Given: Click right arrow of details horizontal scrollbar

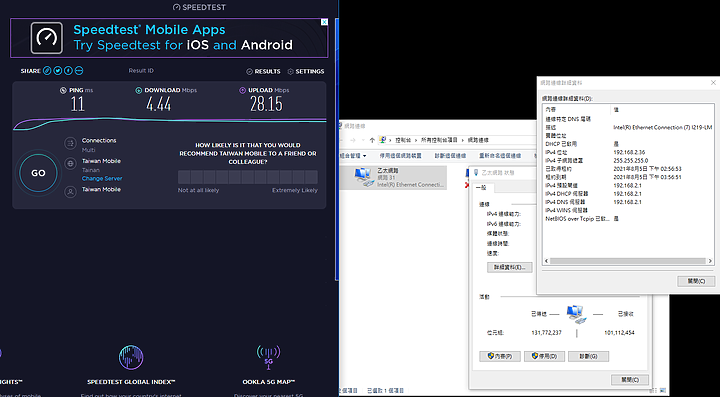Looking at the screenshot, I should (x=710, y=261).
